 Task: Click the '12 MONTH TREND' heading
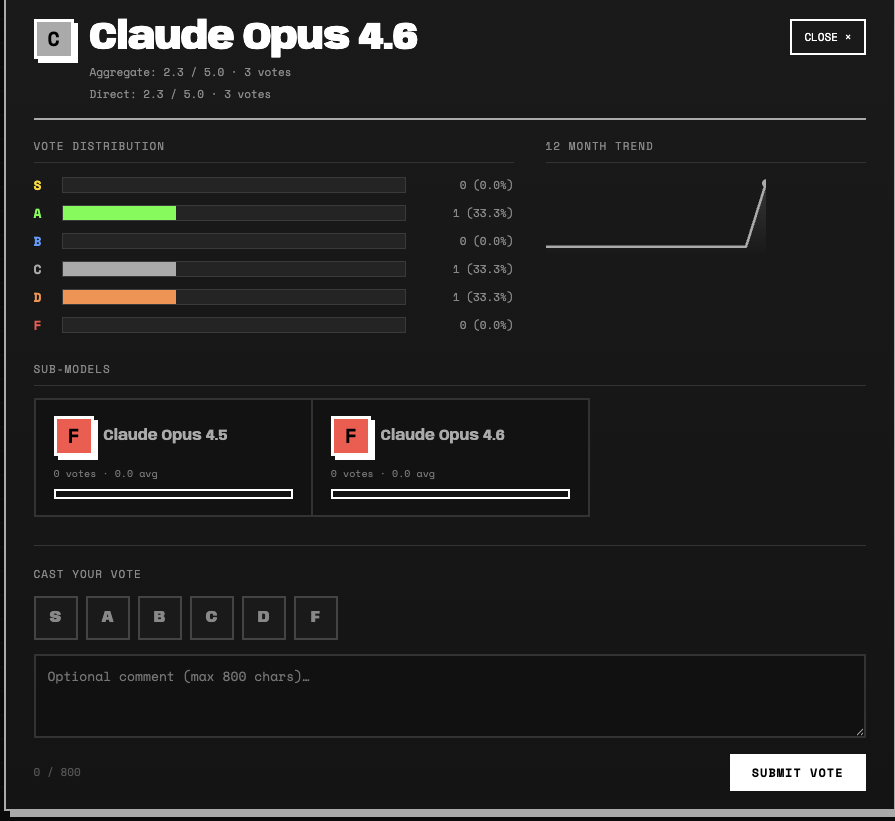[x=599, y=146]
